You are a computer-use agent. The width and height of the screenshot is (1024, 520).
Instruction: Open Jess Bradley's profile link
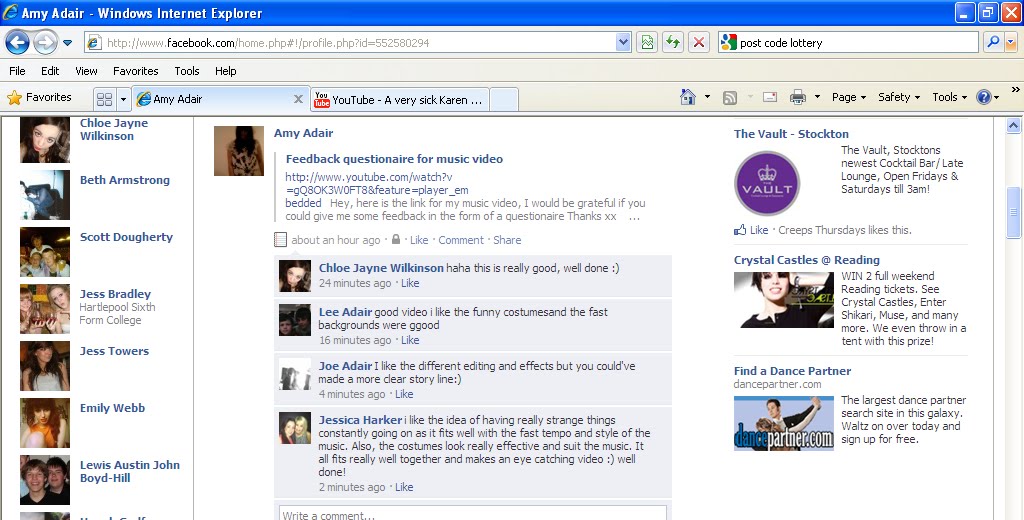[x=115, y=294]
